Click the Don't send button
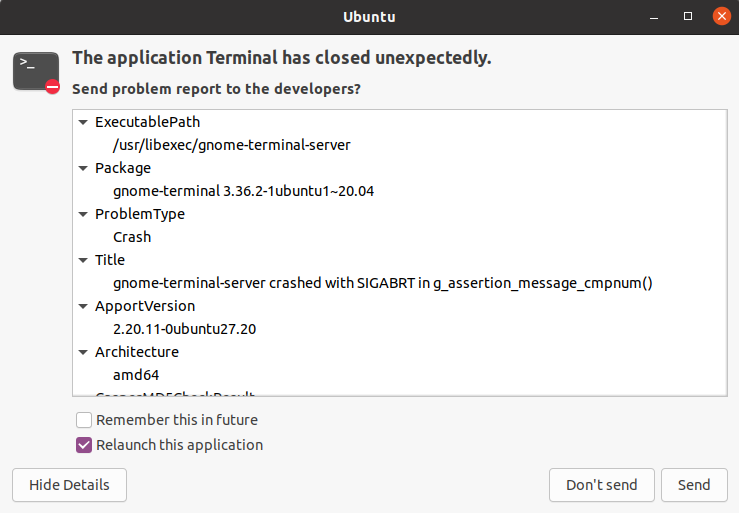The image size is (739, 513). [601, 485]
